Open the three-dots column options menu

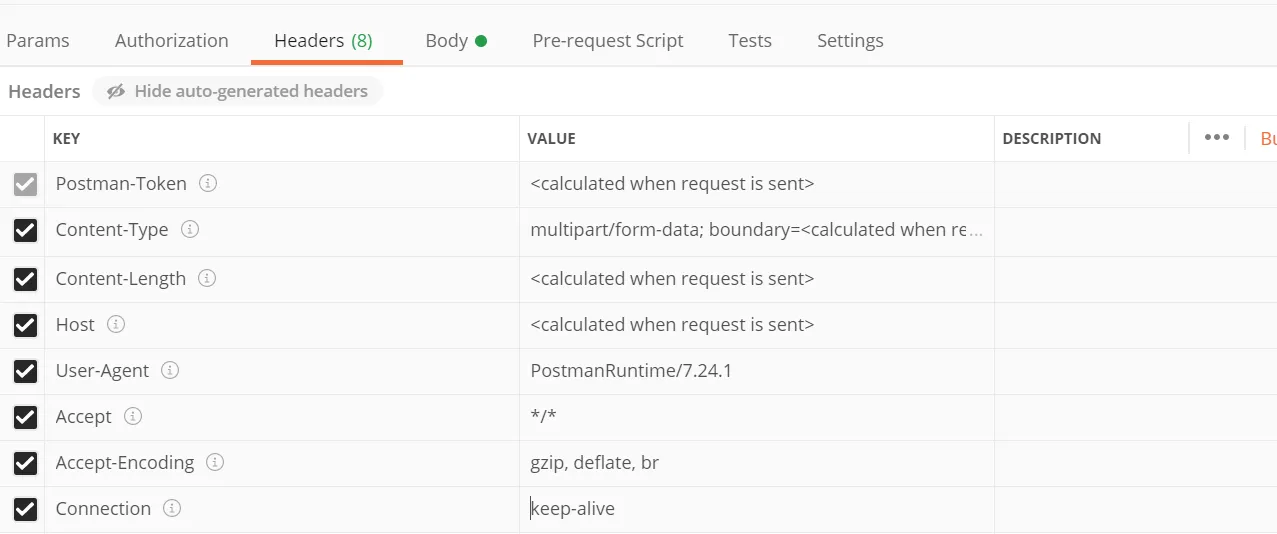tap(1216, 138)
